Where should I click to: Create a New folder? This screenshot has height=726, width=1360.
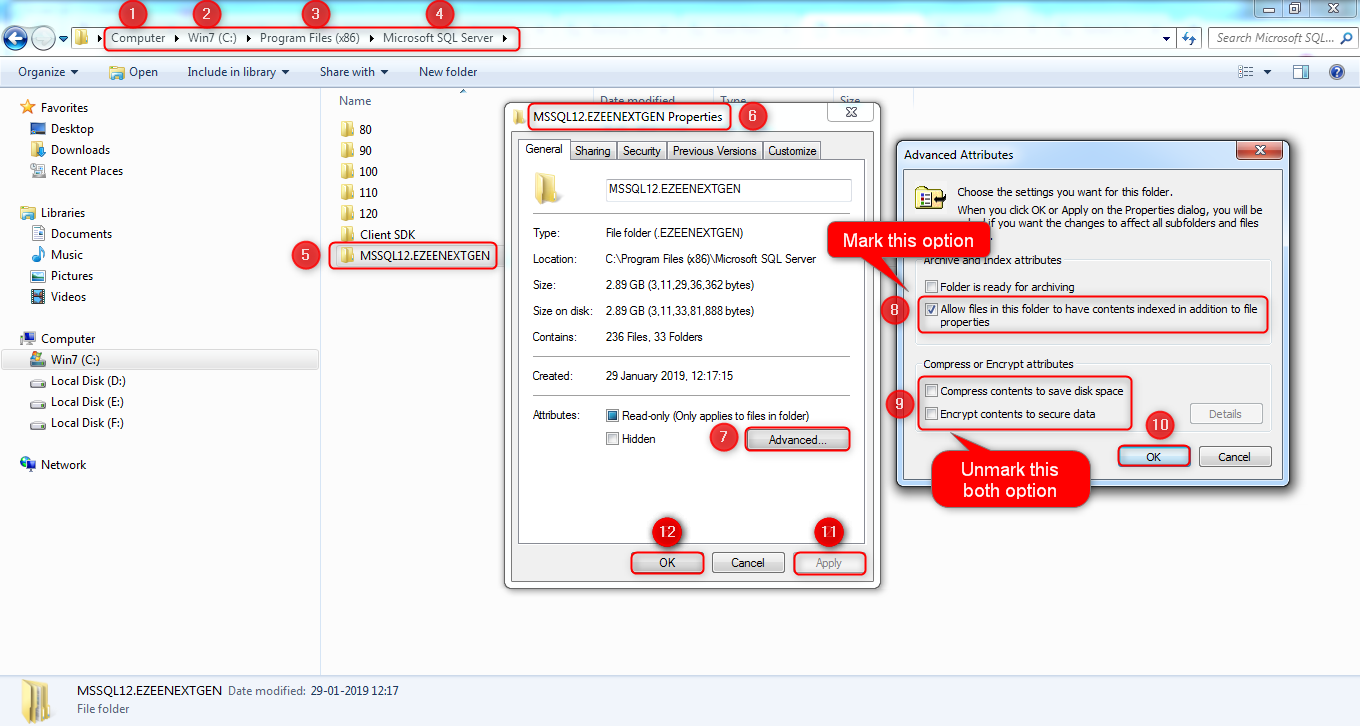(x=448, y=72)
